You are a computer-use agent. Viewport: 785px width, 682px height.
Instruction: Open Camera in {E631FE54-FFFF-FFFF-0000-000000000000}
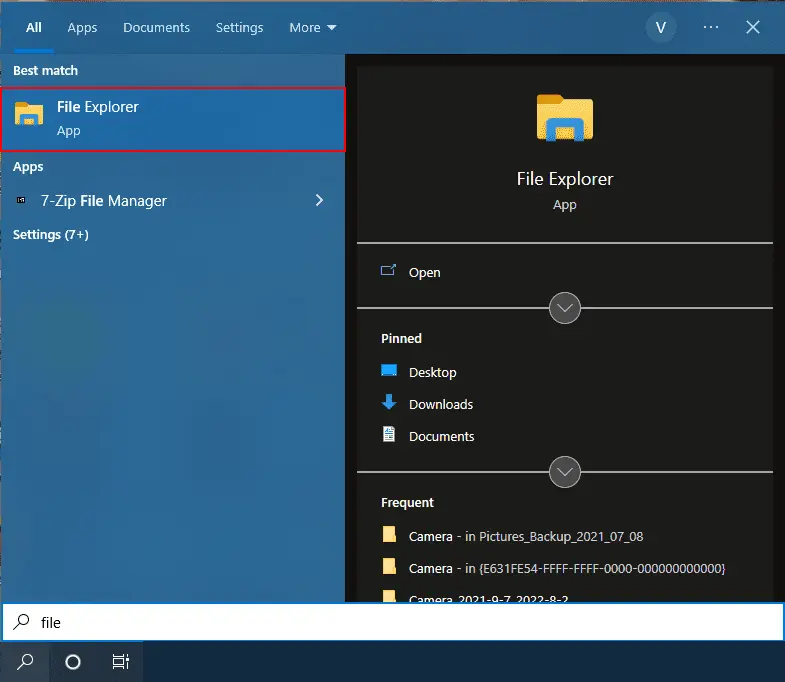pos(567,569)
